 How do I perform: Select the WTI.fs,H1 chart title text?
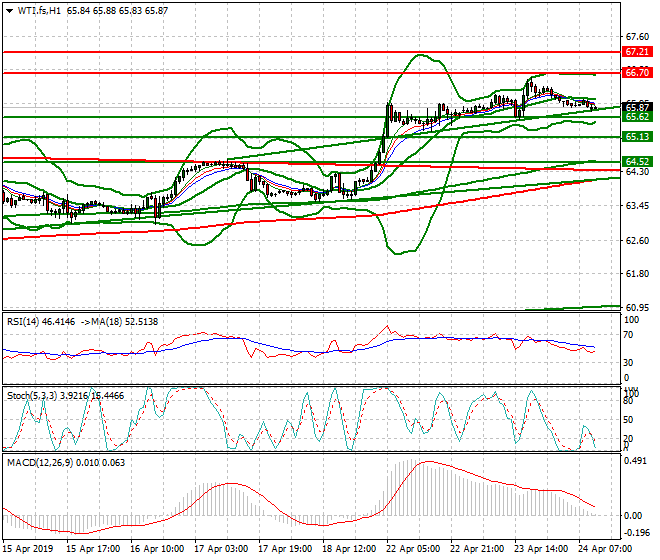pos(38,11)
